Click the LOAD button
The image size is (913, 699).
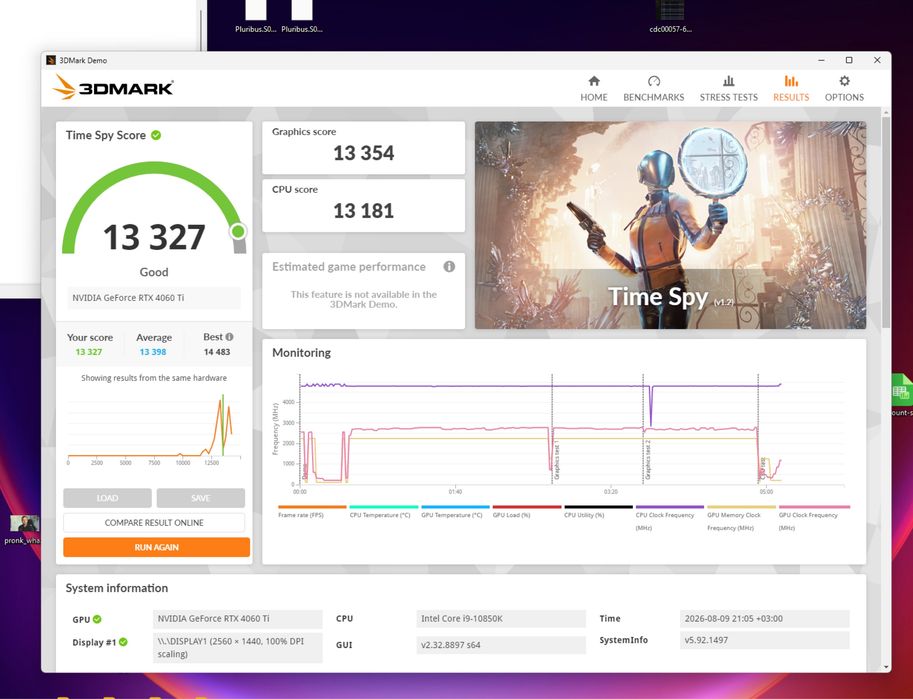point(107,498)
